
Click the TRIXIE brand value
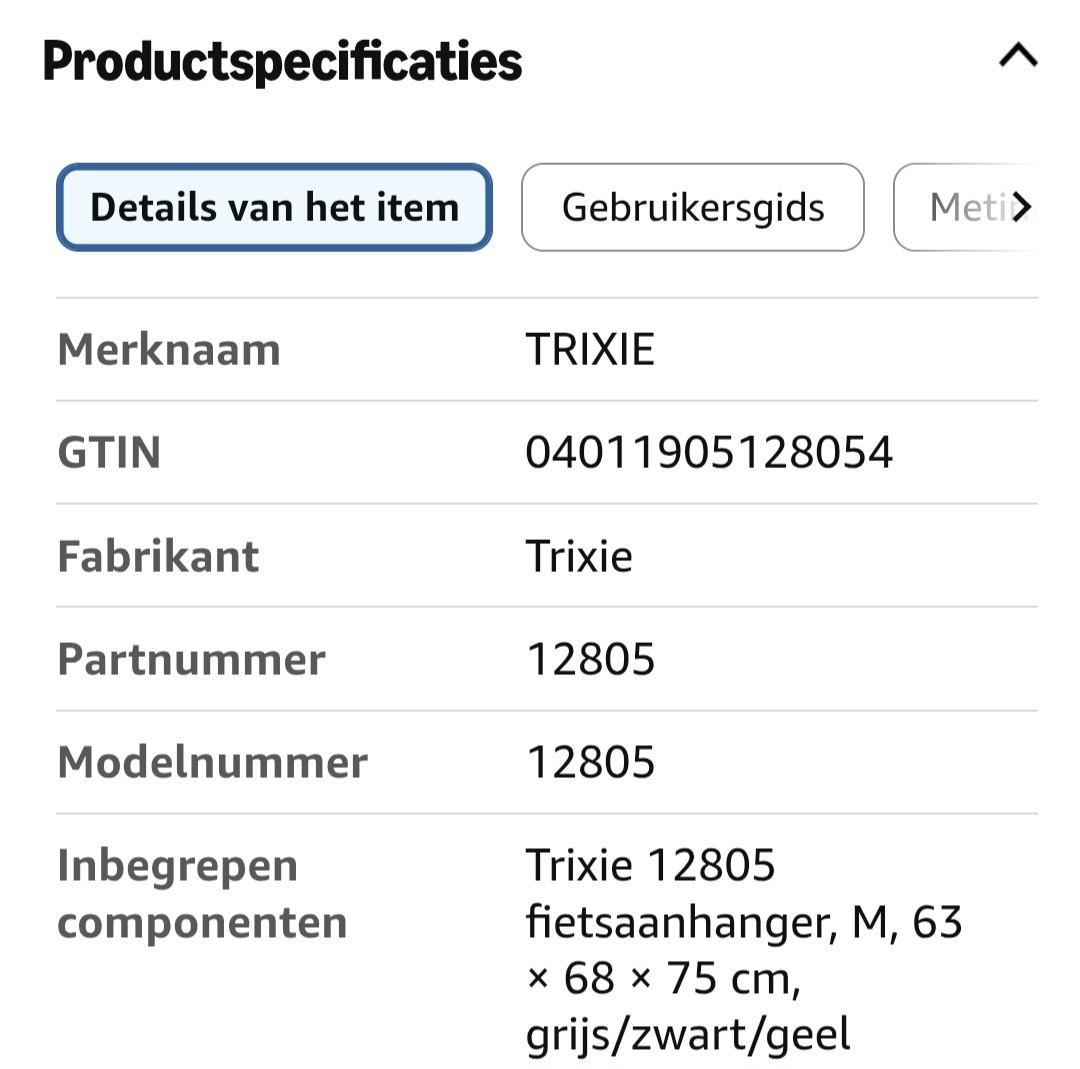(590, 350)
